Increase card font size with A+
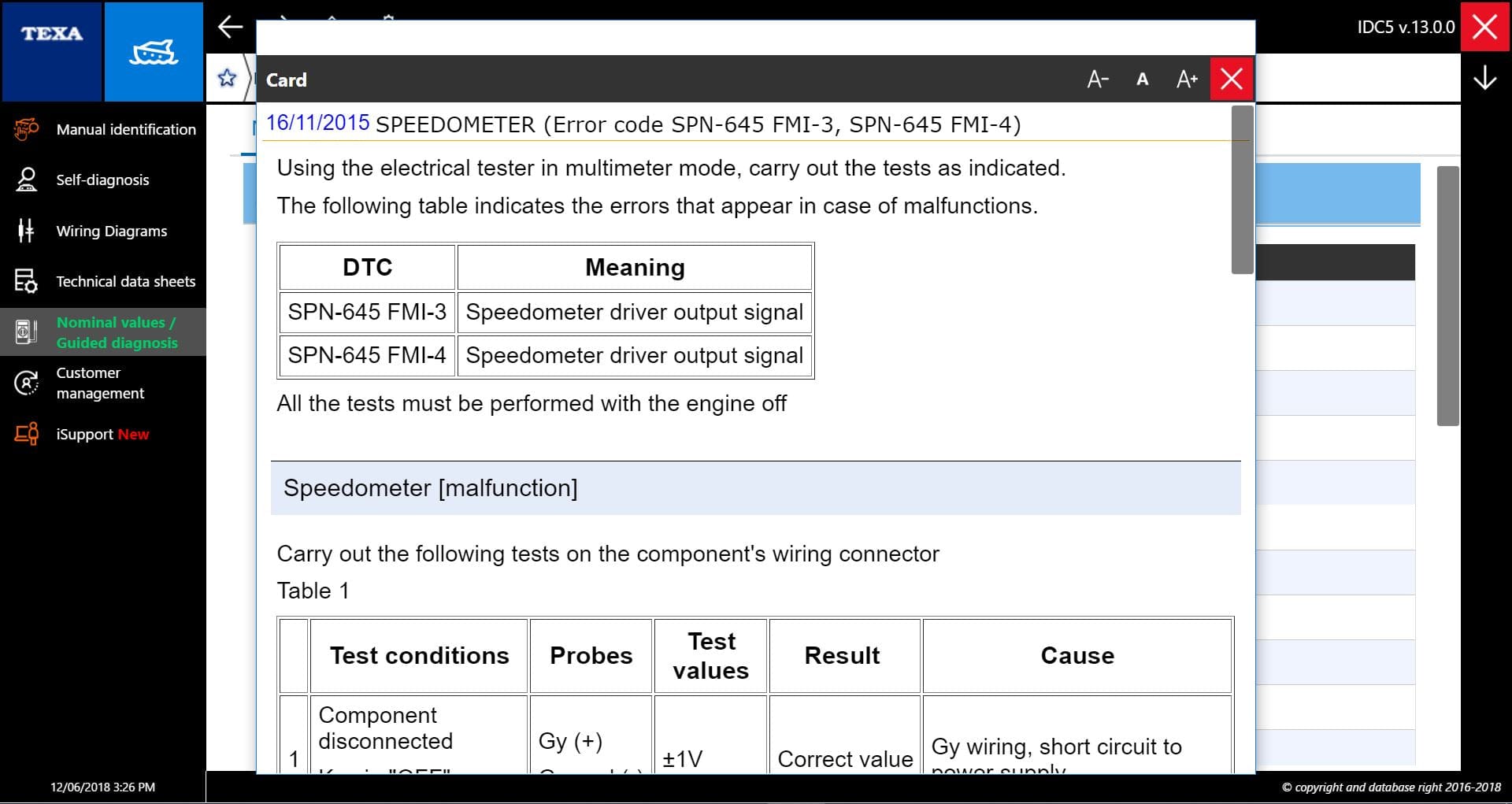This screenshot has width=1512, height=804. click(x=1186, y=80)
